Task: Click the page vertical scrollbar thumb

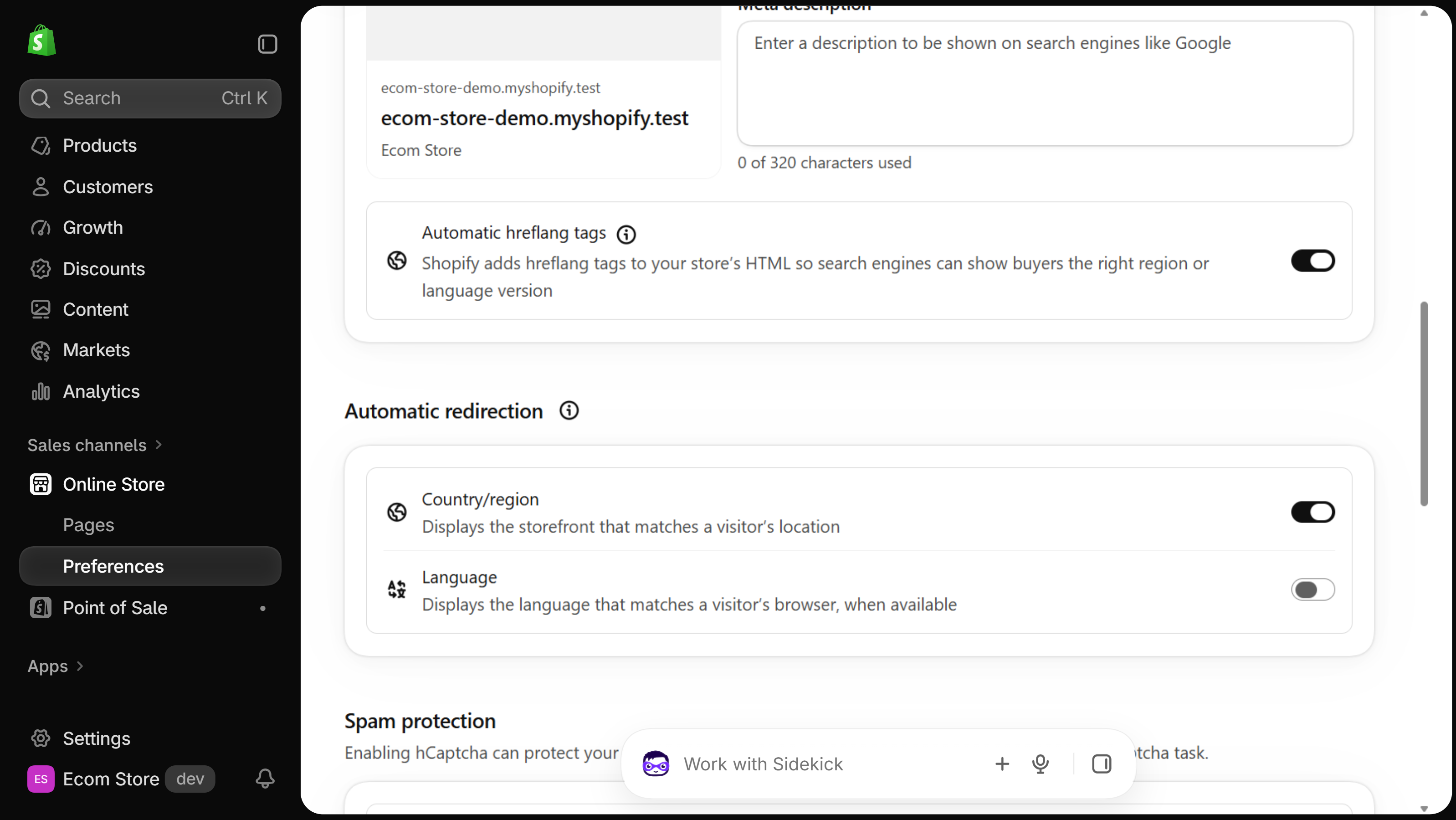Action: click(1425, 404)
